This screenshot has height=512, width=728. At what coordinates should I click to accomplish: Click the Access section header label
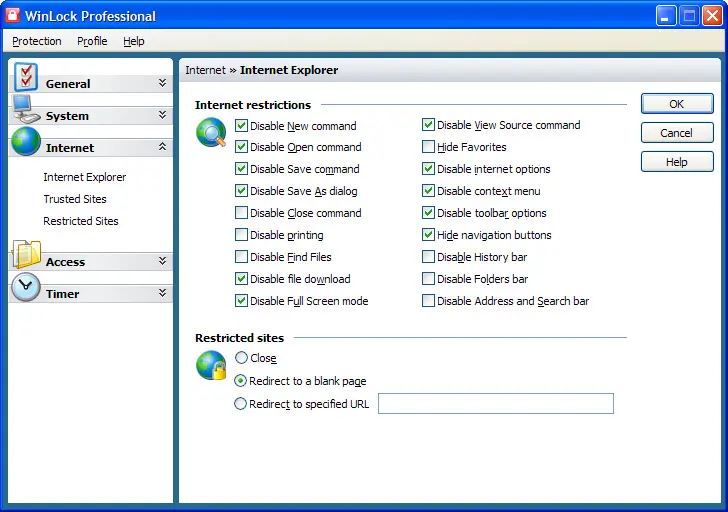tap(65, 262)
